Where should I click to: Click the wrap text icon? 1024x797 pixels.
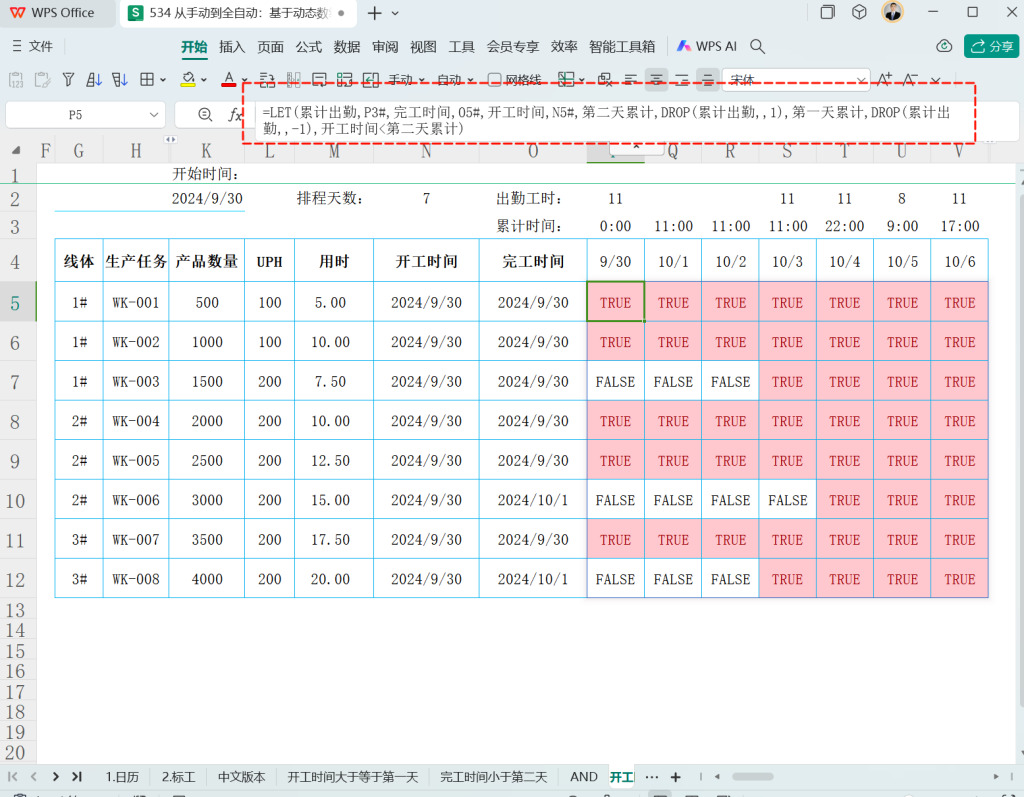pos(266,80)
